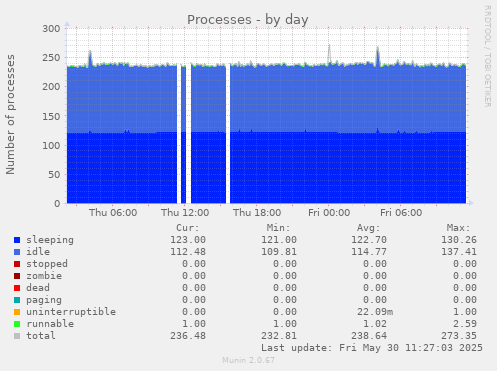The width and height of the screenshot is (497, 371).
Task: Click the 300 y-axis tick label
Action: [51, 29]
